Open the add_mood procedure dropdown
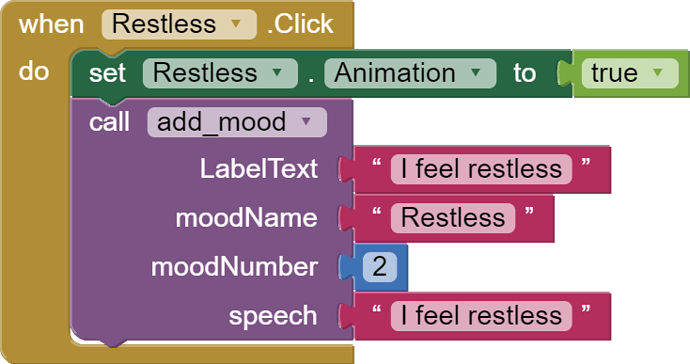The image size is (690, 364). coord(237,122)
